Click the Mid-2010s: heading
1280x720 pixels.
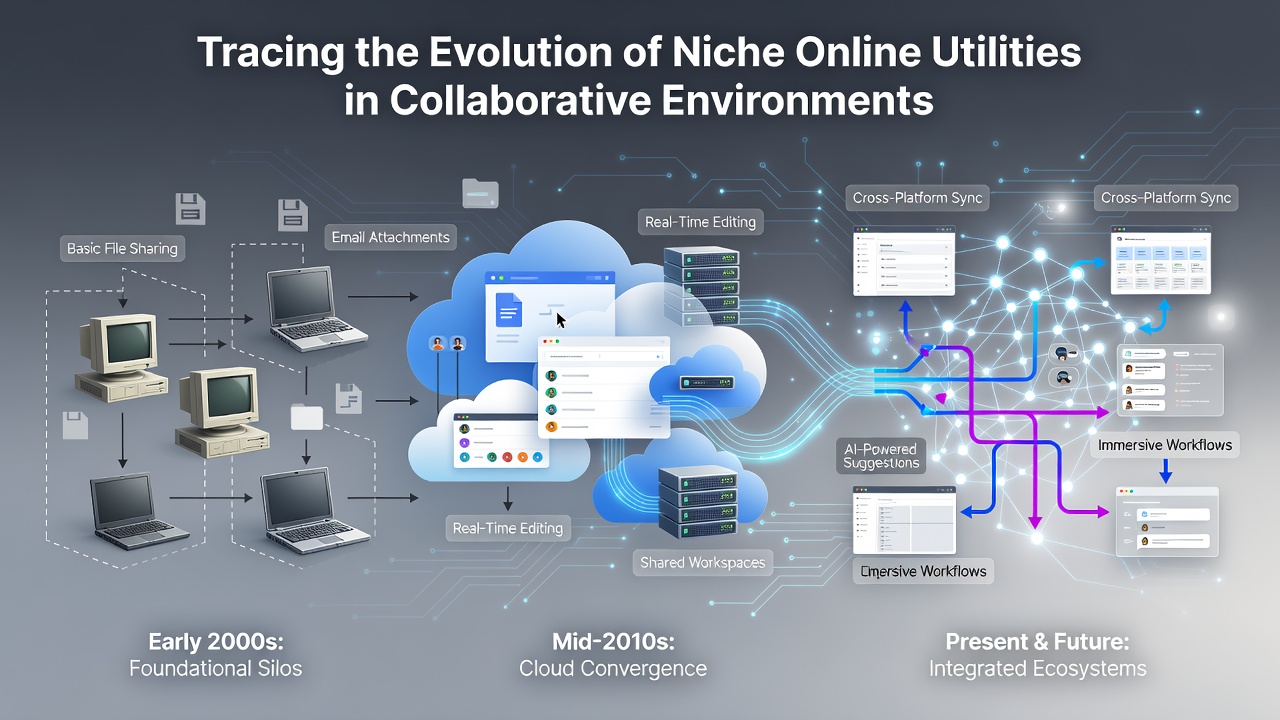pyautogui.click(x=612, y=641)
